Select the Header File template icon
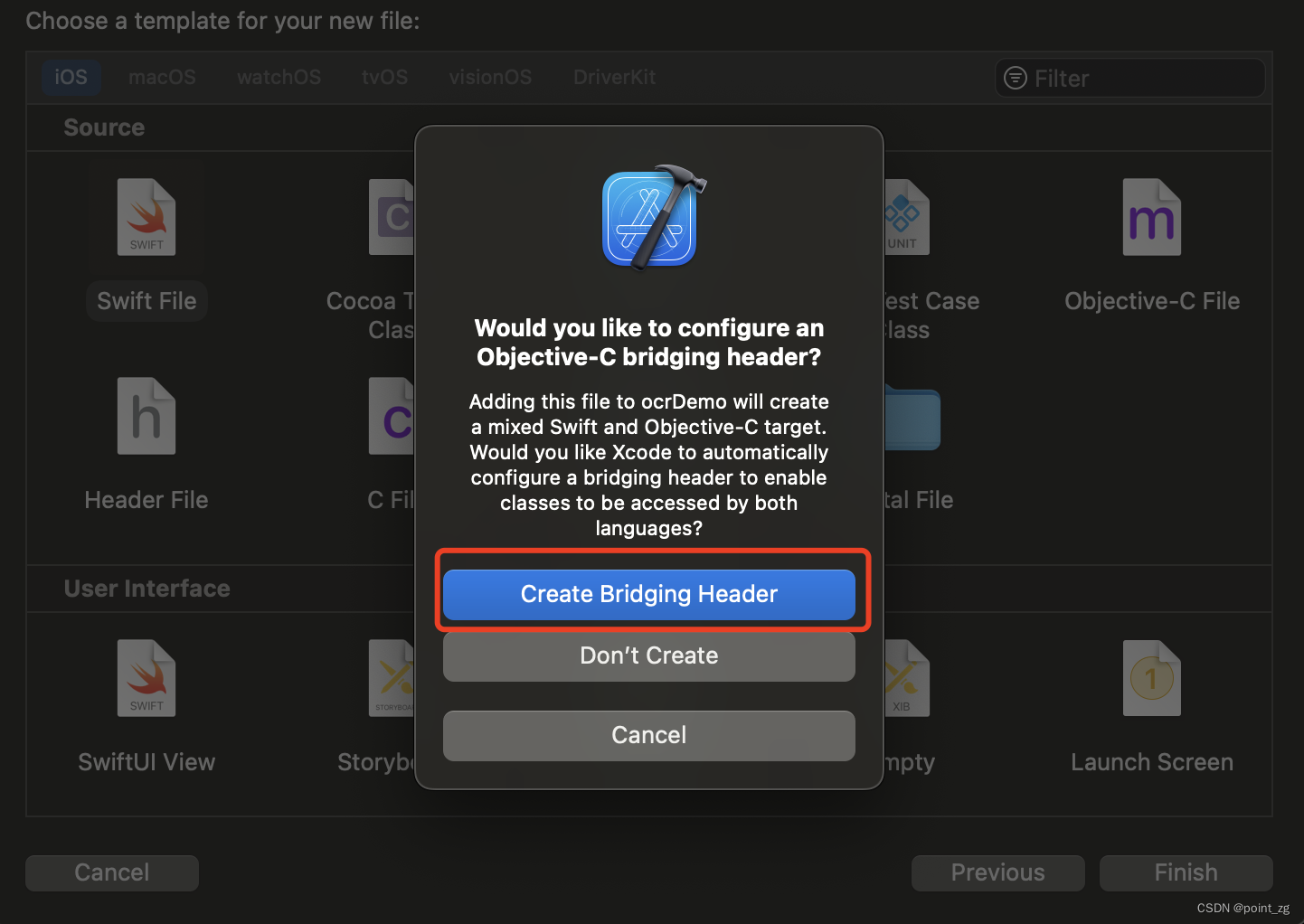 (x=146, y=416)
